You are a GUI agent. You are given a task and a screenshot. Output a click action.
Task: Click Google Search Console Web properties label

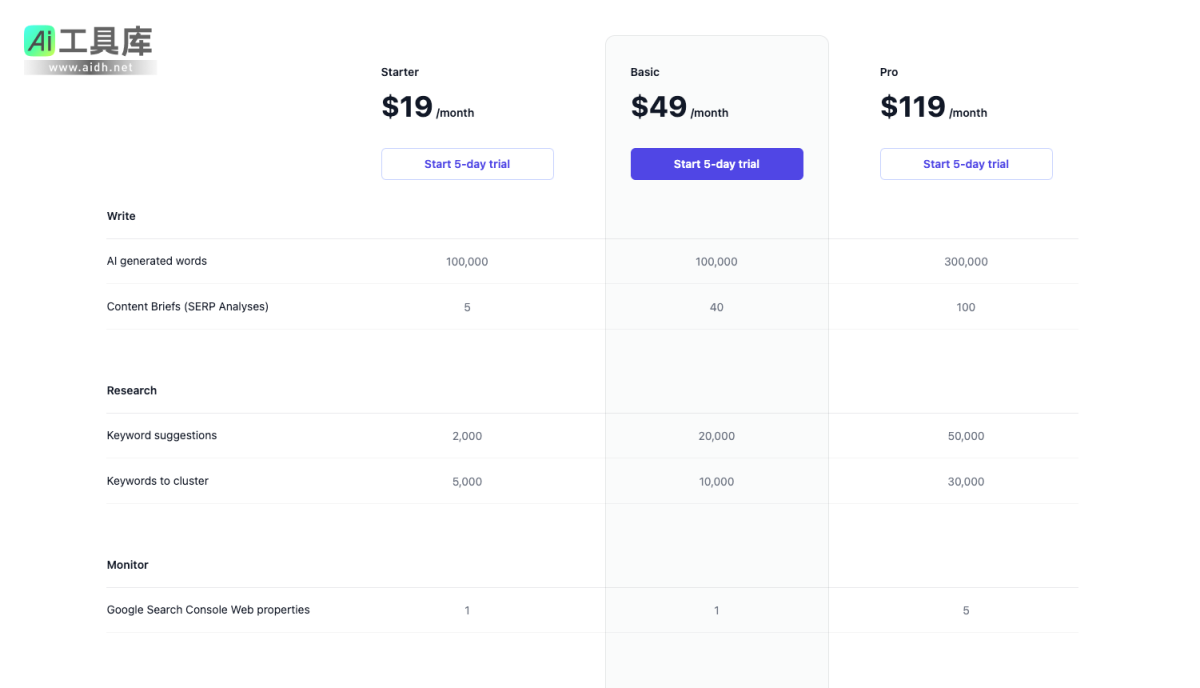[x=208, y=610]
